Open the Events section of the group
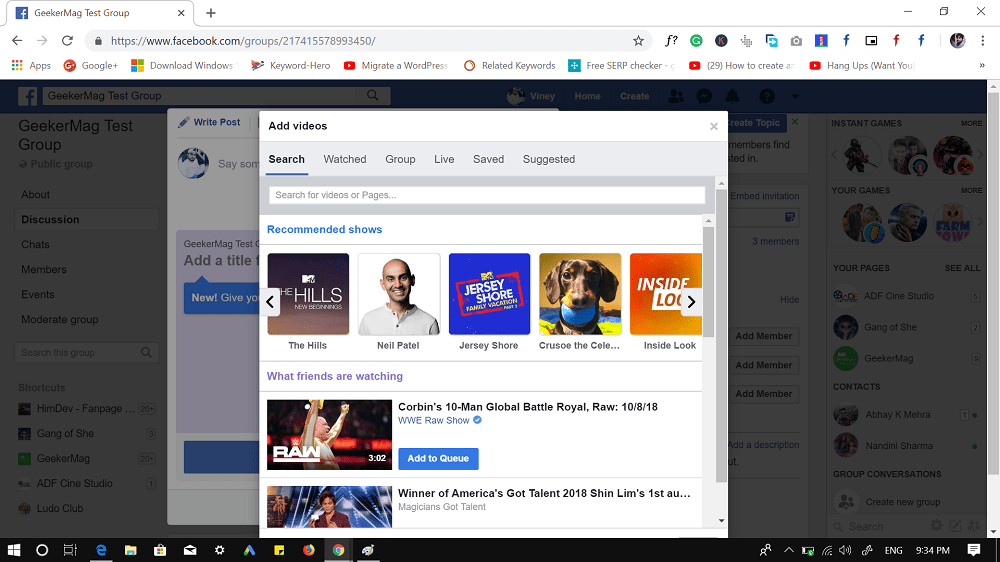 tap(38, 295)
